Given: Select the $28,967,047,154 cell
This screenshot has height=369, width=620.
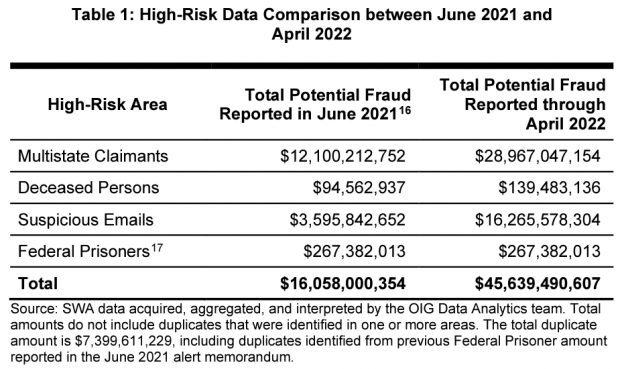Looking at the screenshot, I should click(x=538, y=156).
